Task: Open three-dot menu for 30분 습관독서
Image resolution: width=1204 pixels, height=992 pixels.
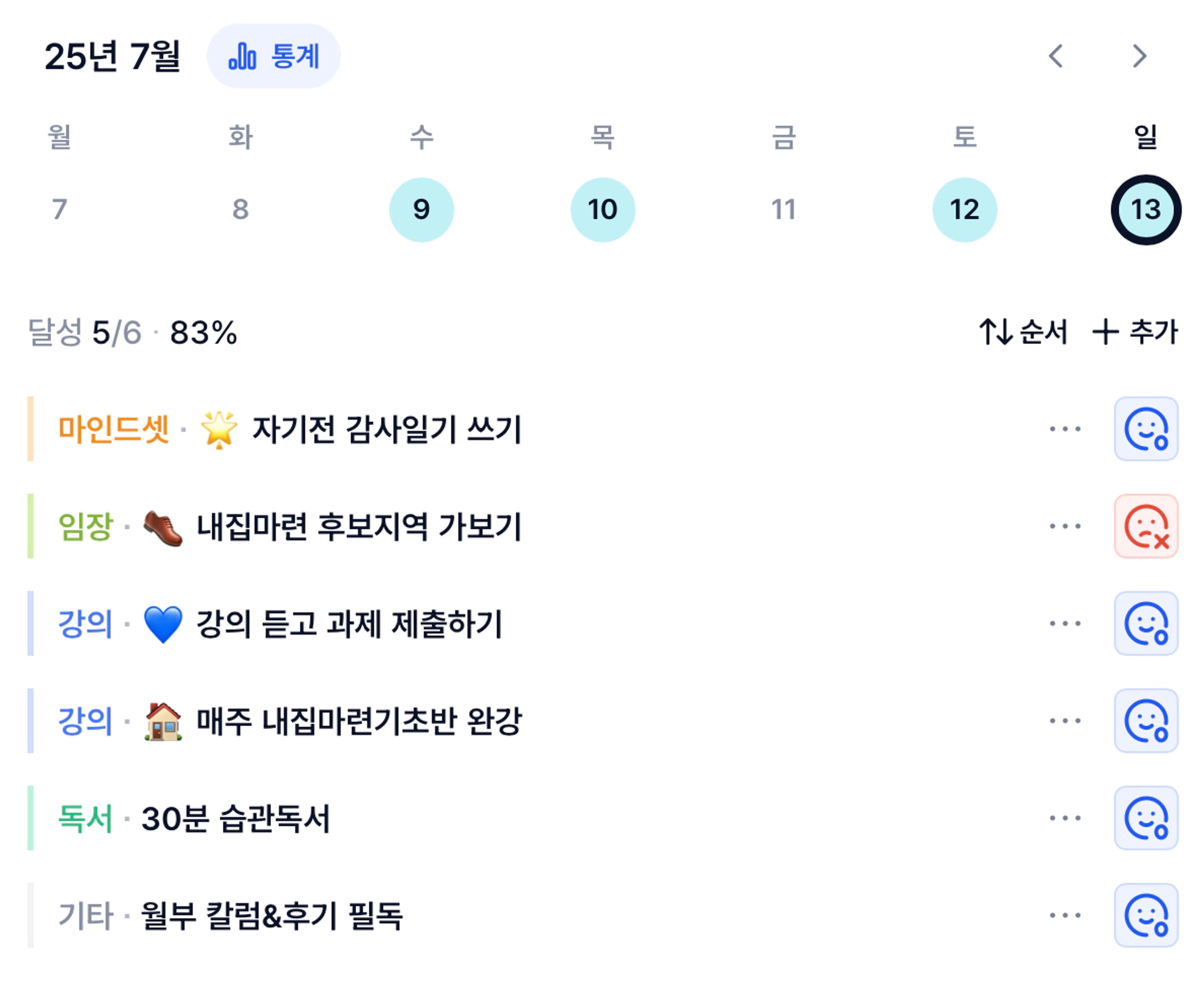Action: click(1065, 818)
